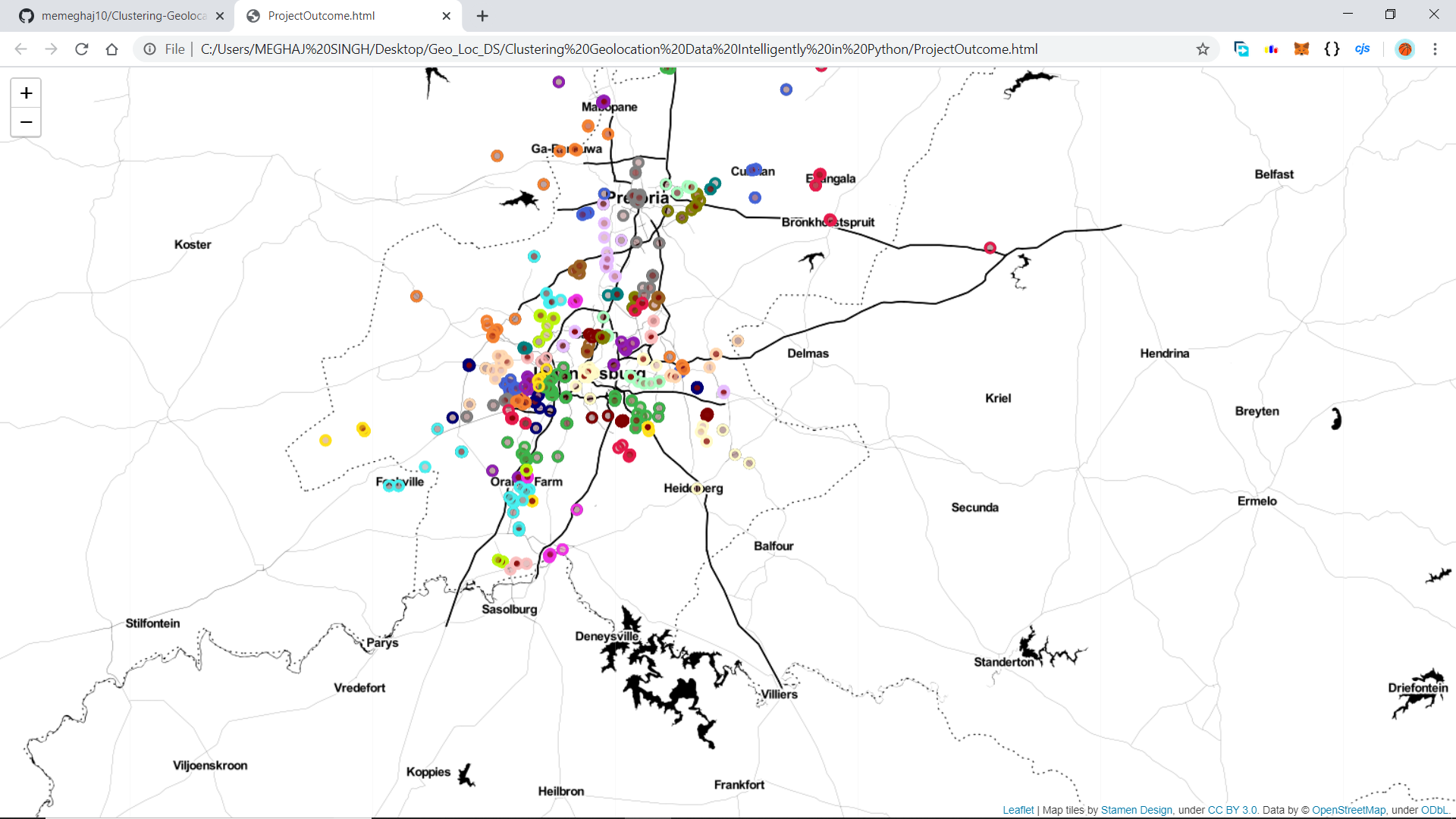Open the curly braces extension icon
This screenshot has width=1456, height=819.
pos(1332,49)
